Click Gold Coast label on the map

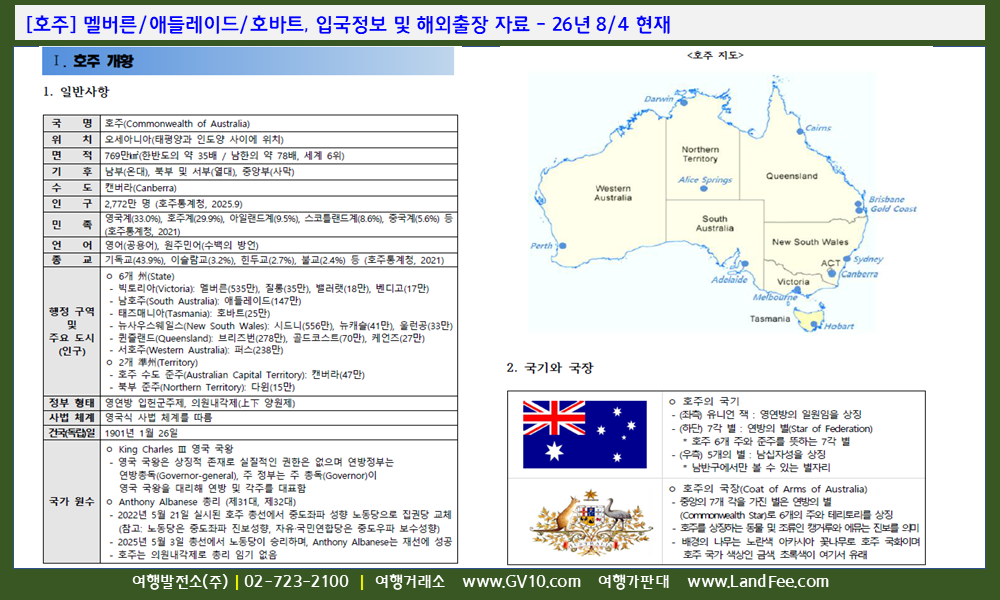point(893,209)
